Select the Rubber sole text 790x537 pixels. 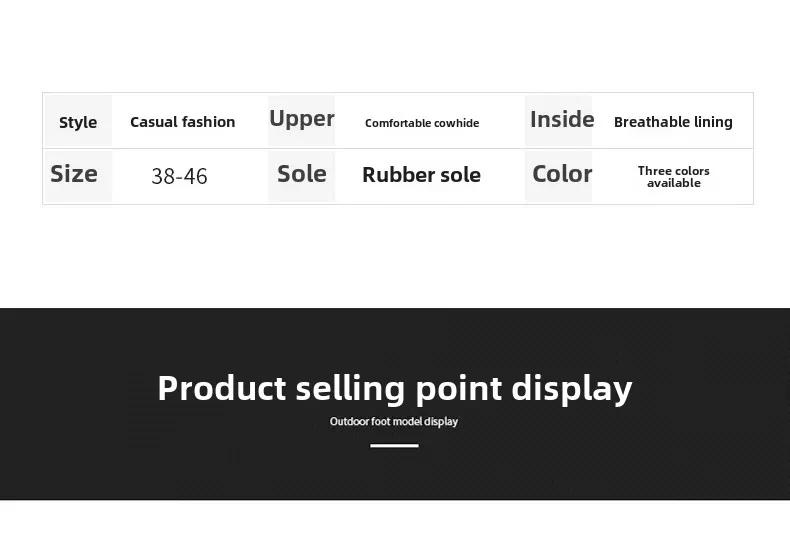pos(421,175)
